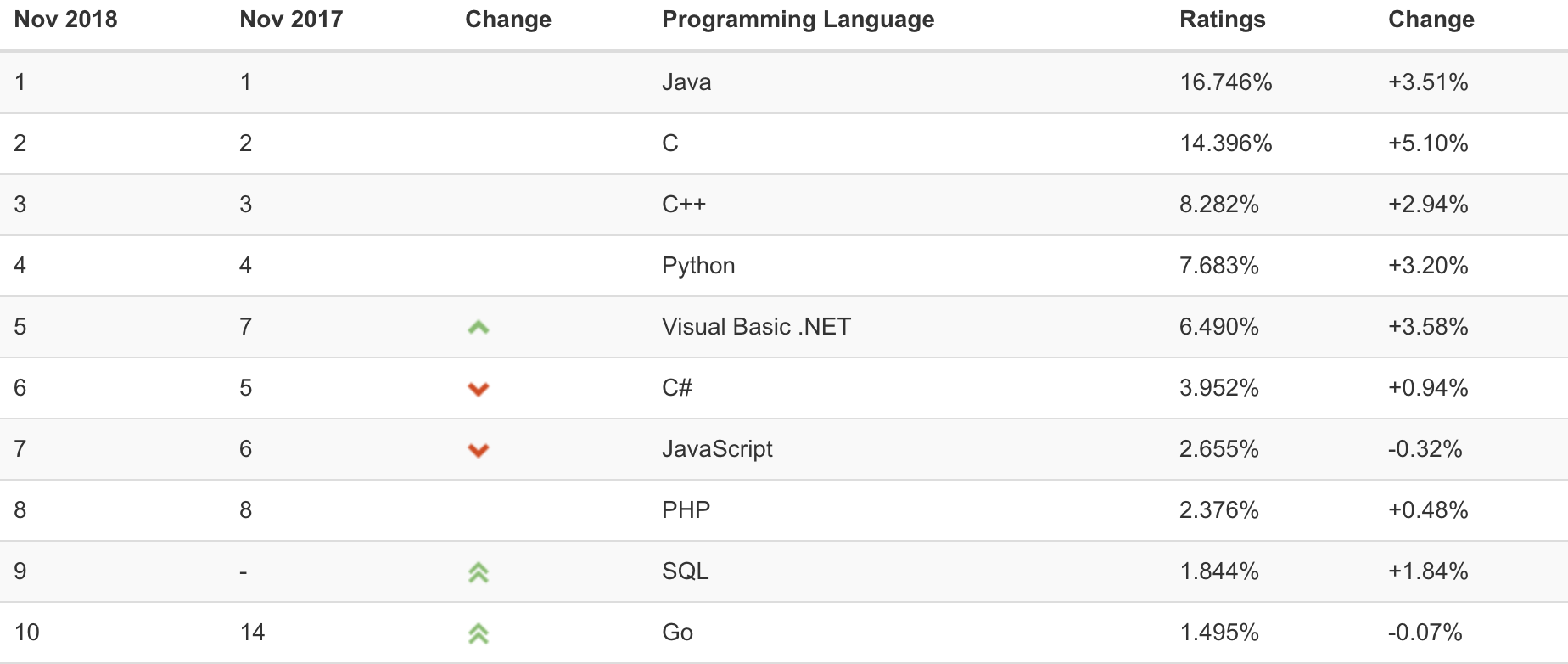Click the Ratings column header
The height and width of the screenshot is (664, 1568).
pyautogui.click(x=1222, y=20)
